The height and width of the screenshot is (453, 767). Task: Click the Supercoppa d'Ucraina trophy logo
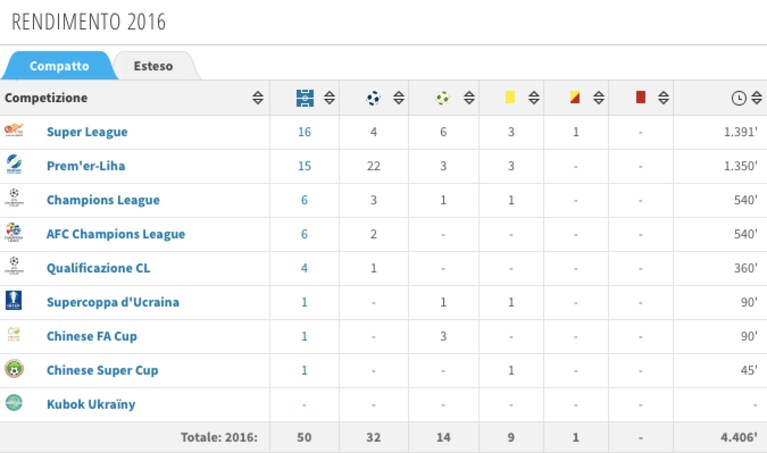14,300
